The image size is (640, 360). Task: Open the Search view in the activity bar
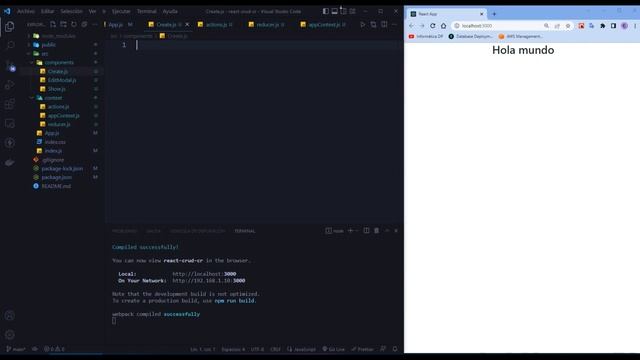point(10,45)
